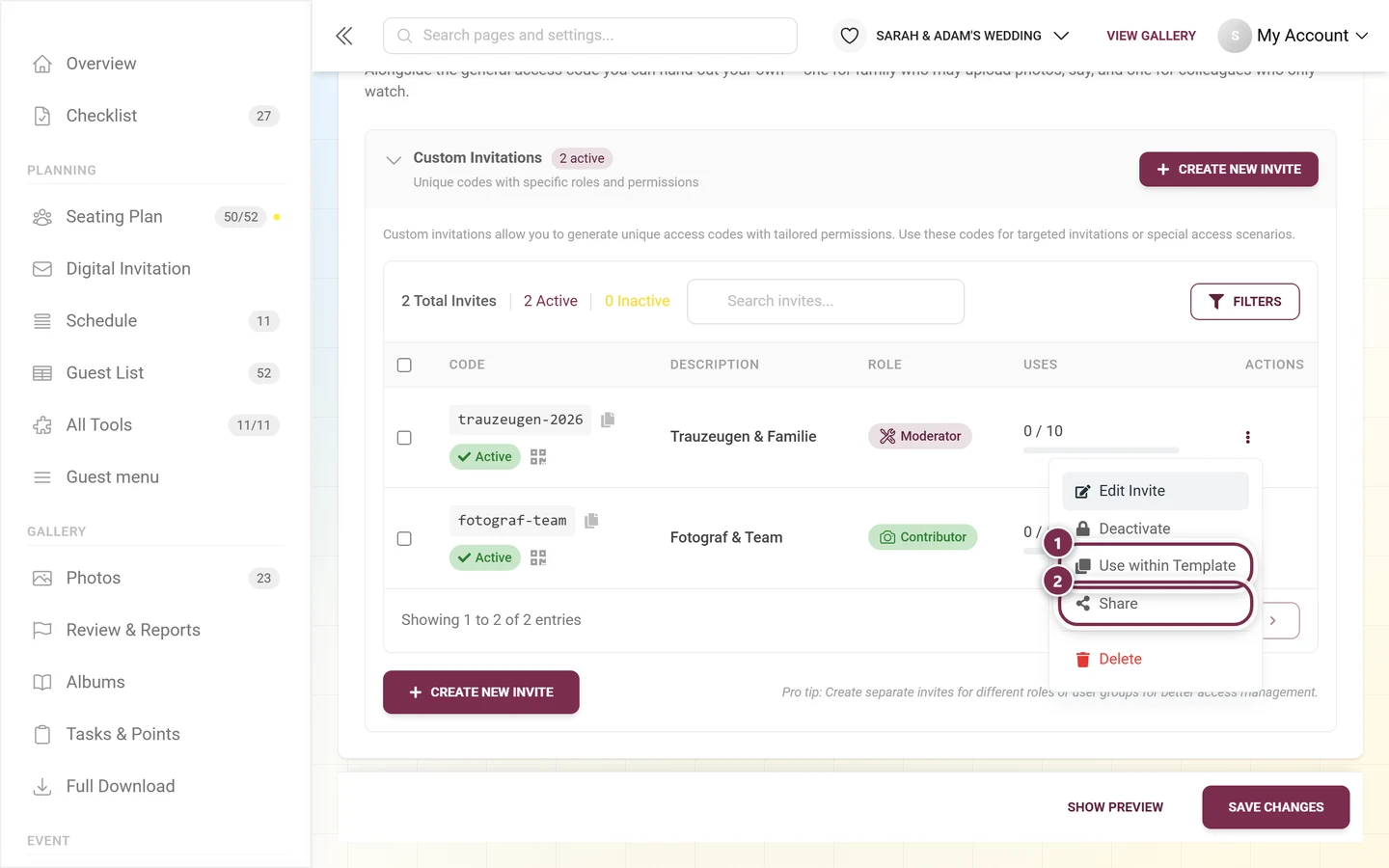
Task: Show QR code for fotograf-team invite
Action: tap(538, 557)
